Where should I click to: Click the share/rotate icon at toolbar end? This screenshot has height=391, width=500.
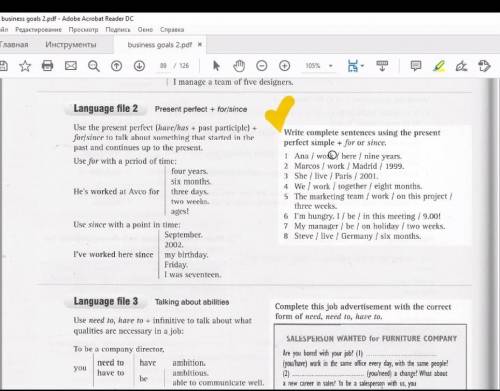484,66
